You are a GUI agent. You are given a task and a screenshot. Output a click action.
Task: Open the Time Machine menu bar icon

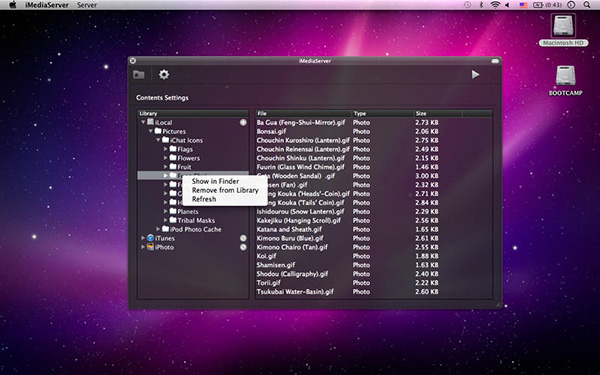467,5
